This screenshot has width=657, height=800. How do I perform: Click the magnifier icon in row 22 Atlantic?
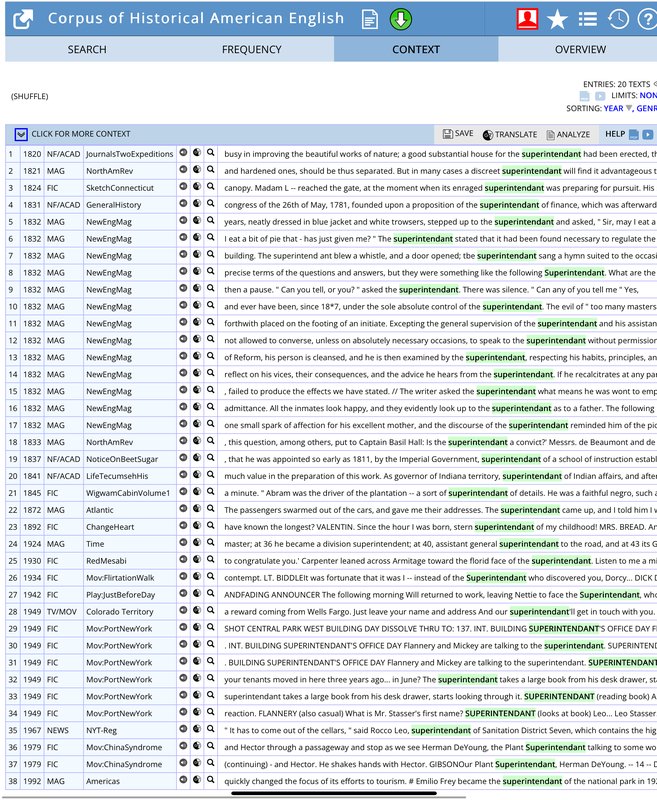click(210, 508)
